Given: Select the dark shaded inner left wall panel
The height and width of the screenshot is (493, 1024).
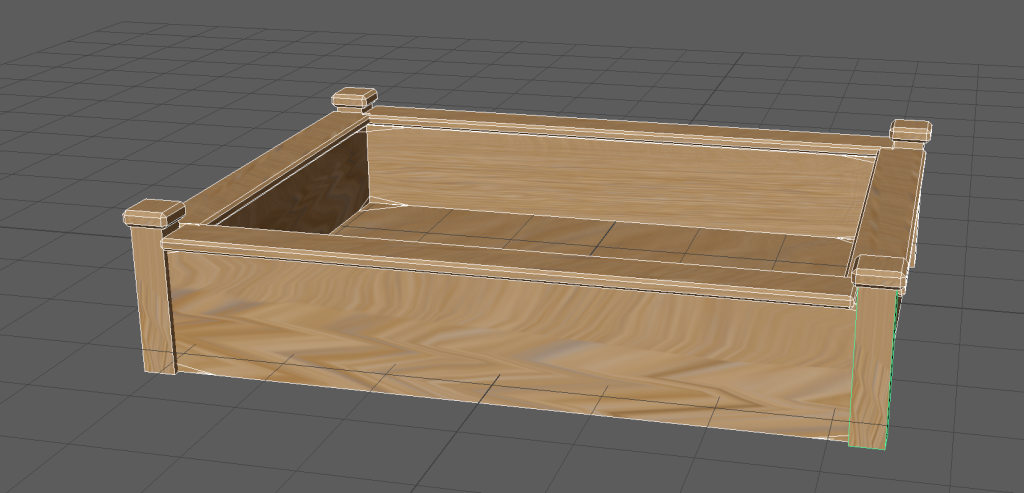Looking at the screenshot, I should pos(300,186).
